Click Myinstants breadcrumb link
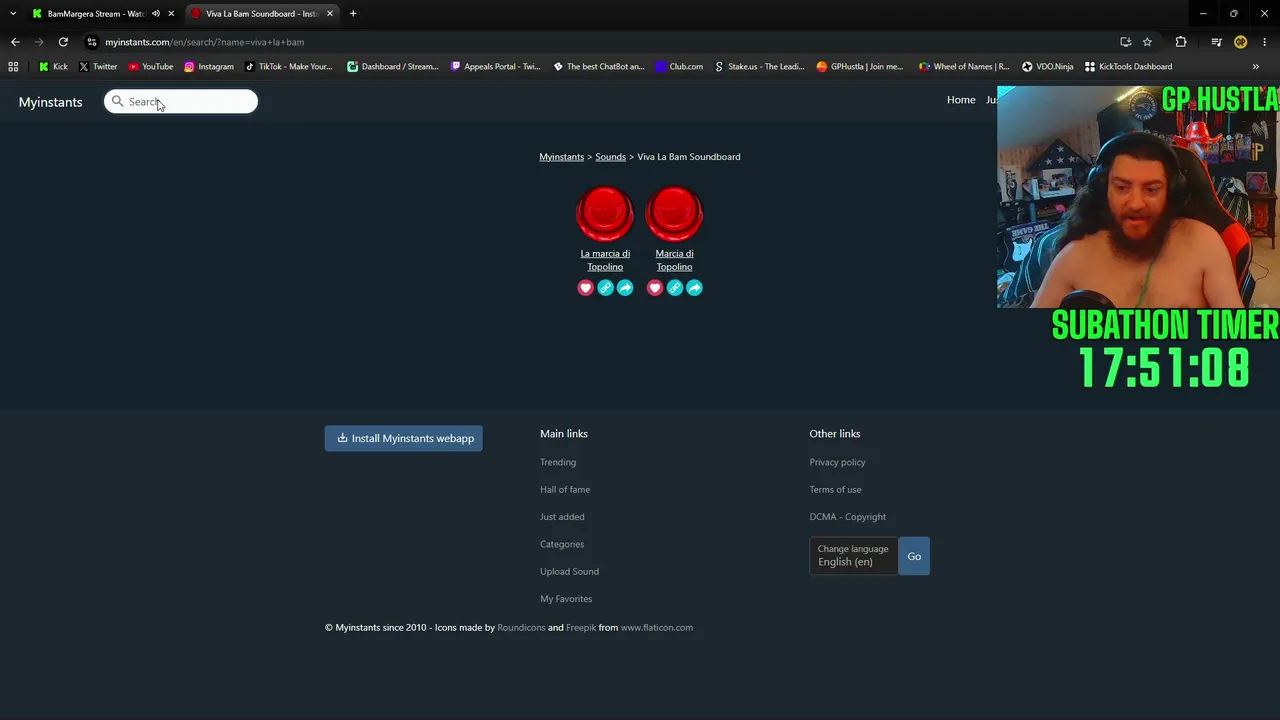 coord(561,157)
